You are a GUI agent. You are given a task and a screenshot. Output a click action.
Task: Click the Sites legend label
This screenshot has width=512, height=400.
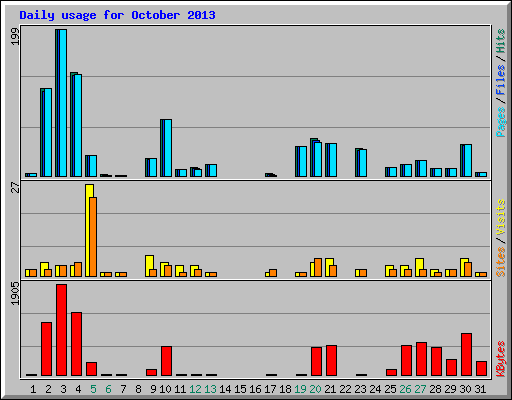[501, 262]
